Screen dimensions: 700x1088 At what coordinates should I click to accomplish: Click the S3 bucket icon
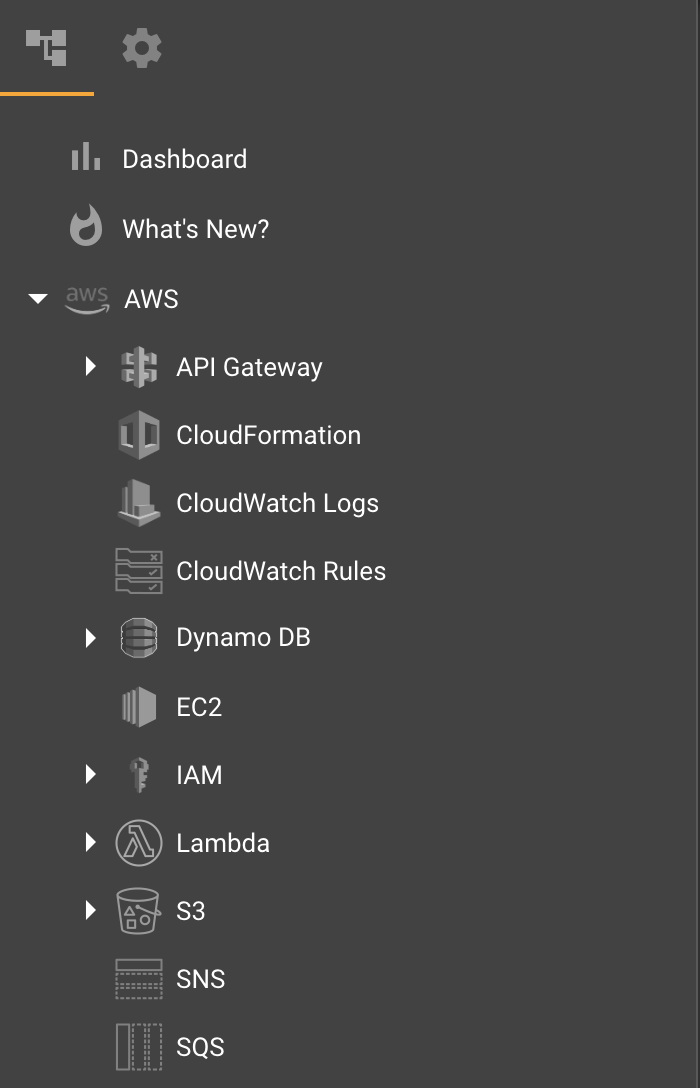click(x=139, y=911)
